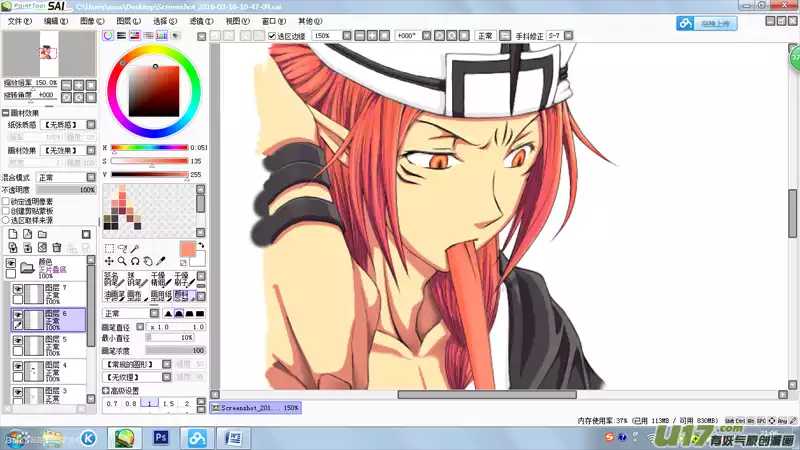This screenshot has height=450, width=800.
Task: Toggle the 锁定透明像素 checkbox
Action: click(6, 202)
